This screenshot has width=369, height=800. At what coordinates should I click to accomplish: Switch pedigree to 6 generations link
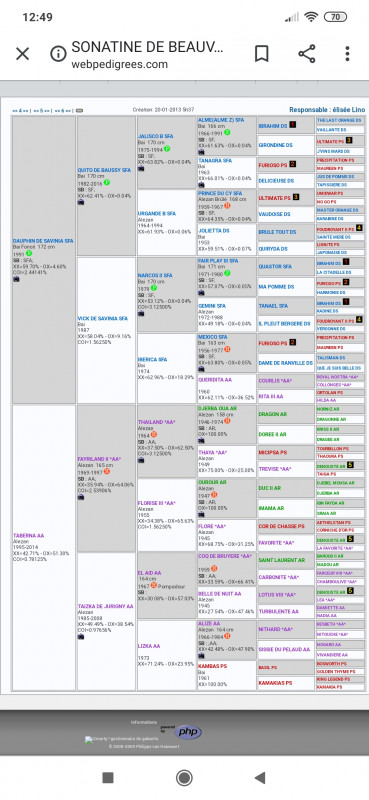[63, 110]
